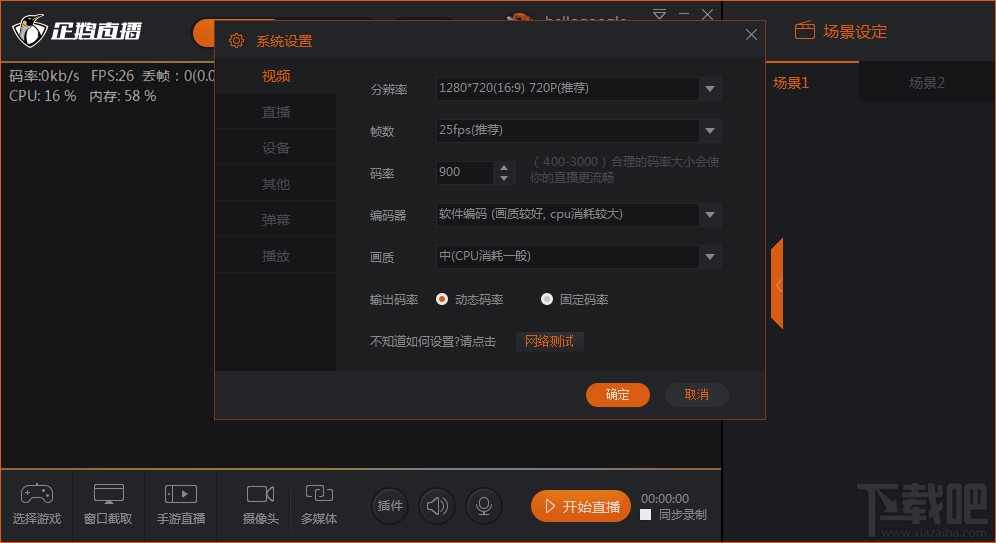Screen dimensions: 996x543
Task: Decrease the 码率 value with down arrow
Action: (x=504, y=178)
